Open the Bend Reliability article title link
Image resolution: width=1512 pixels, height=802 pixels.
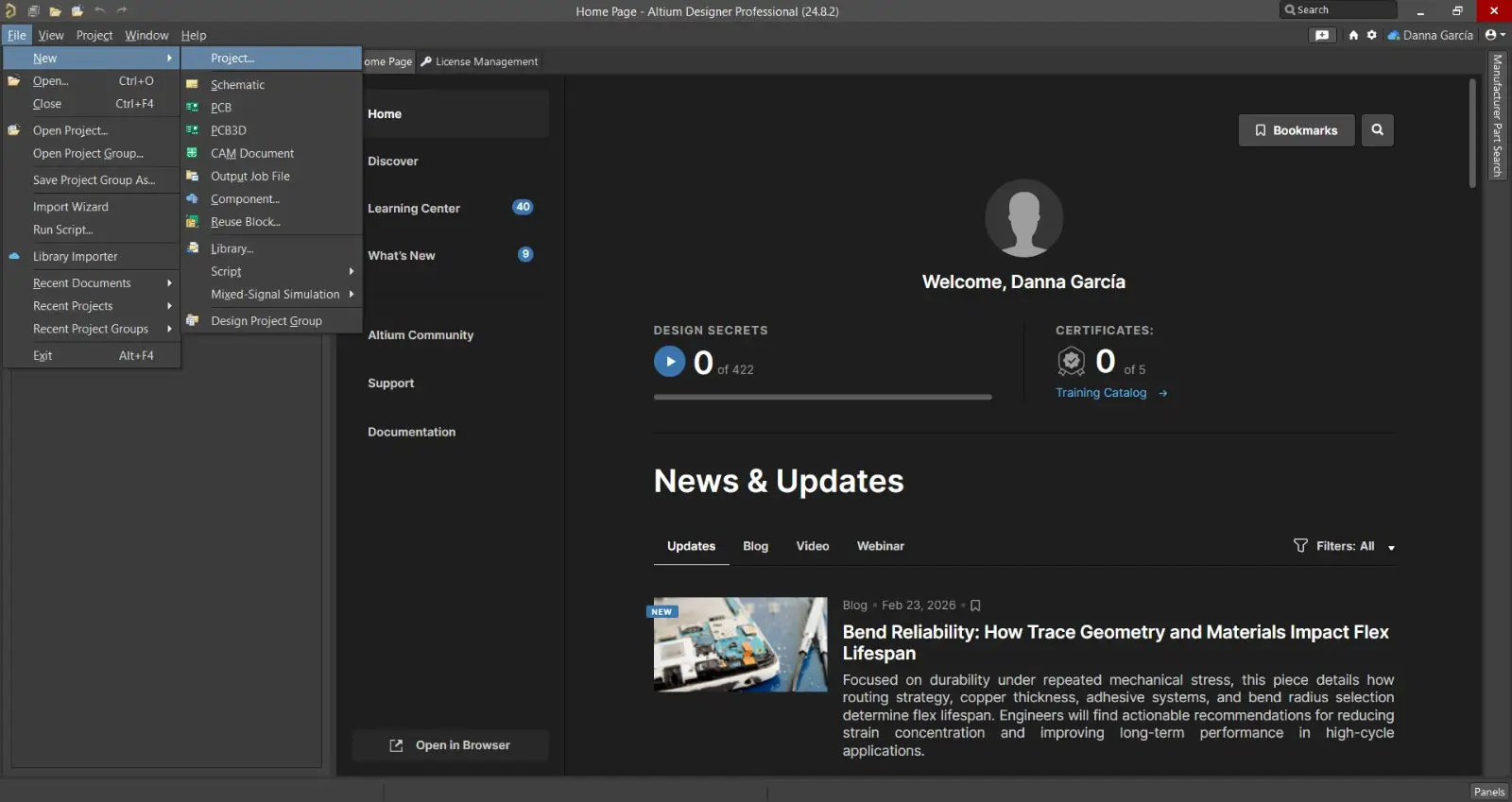pos(1116,642)
